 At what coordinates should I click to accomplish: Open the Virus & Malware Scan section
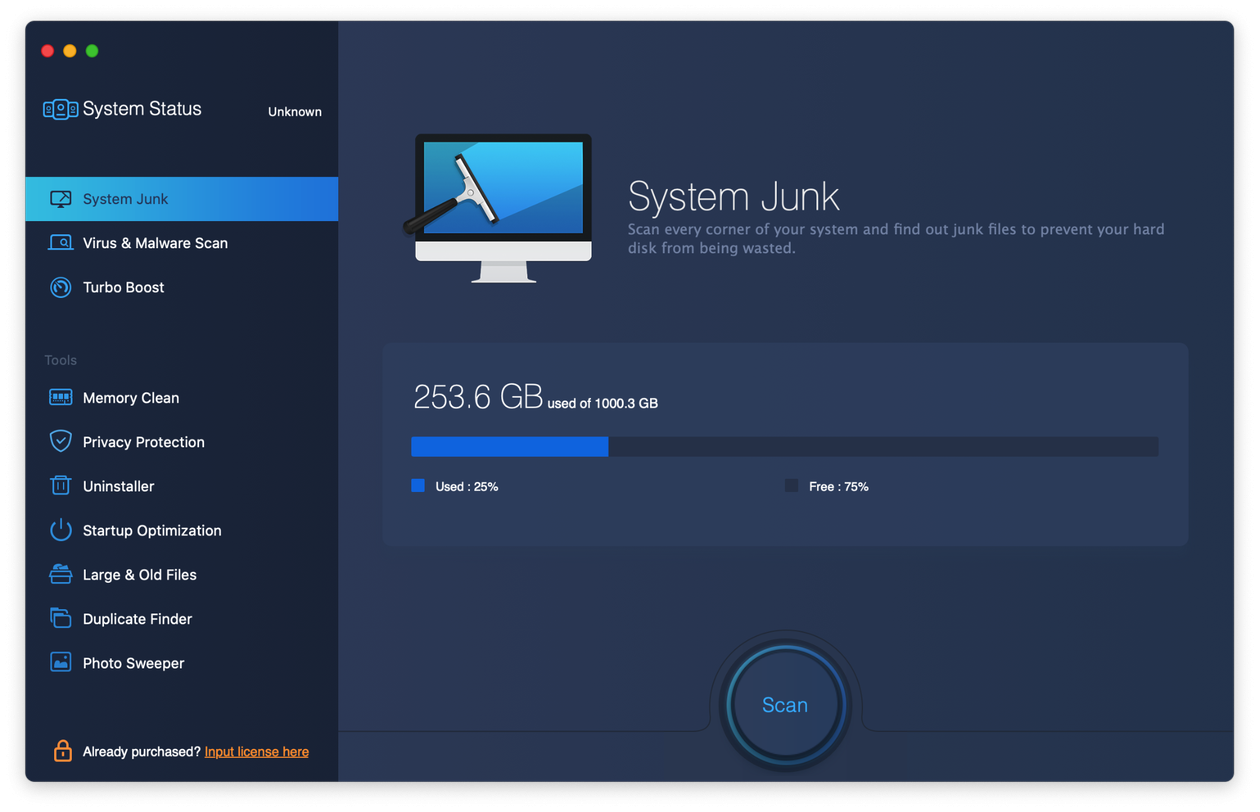[x=155, y=243]
